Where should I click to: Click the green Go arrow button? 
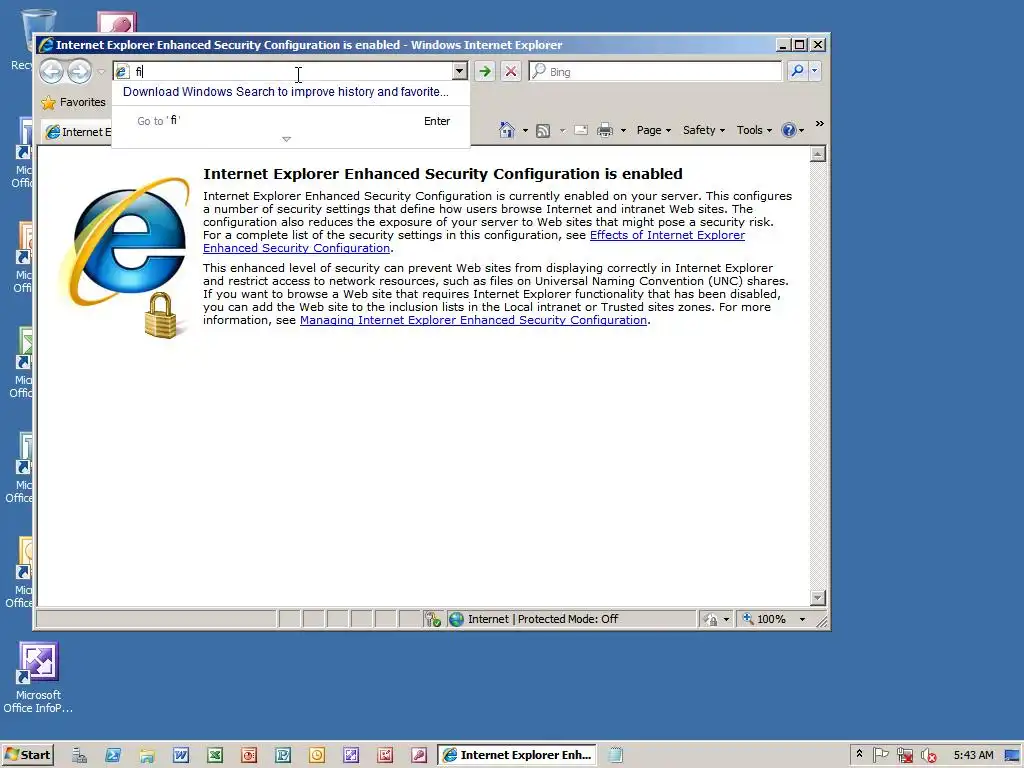485,71
